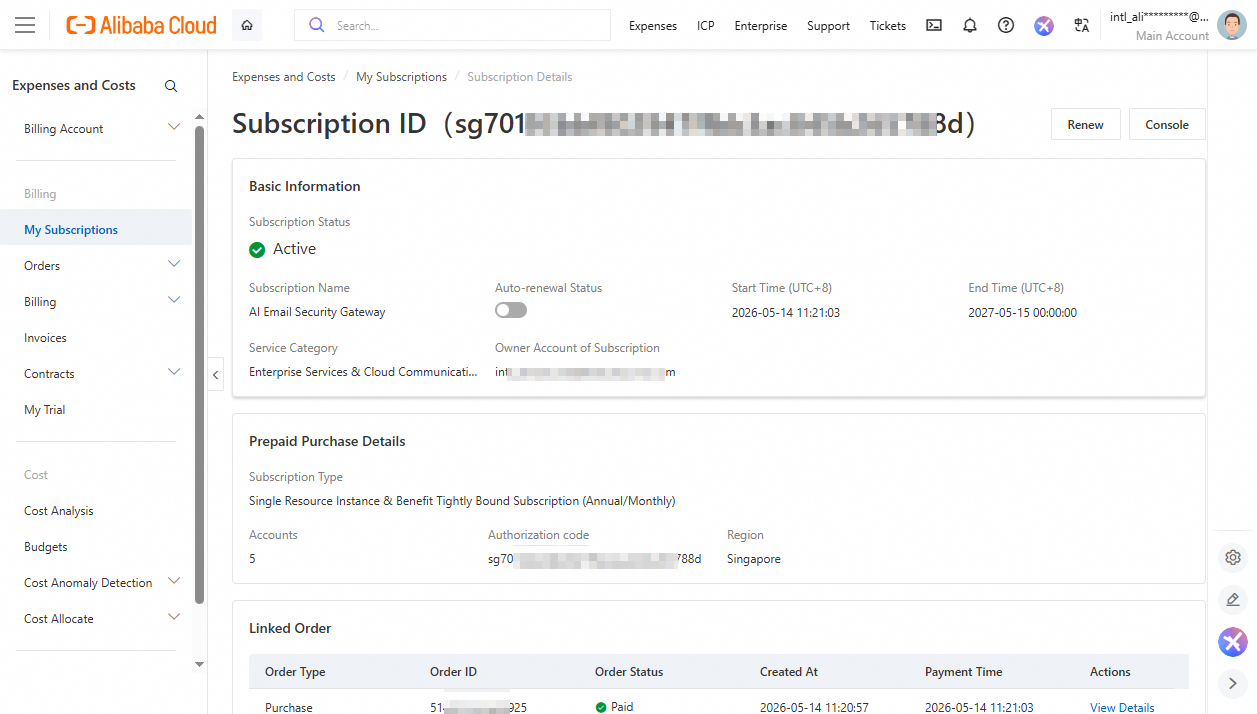Open the AI assistant icon in top bar

[1044, 26]
